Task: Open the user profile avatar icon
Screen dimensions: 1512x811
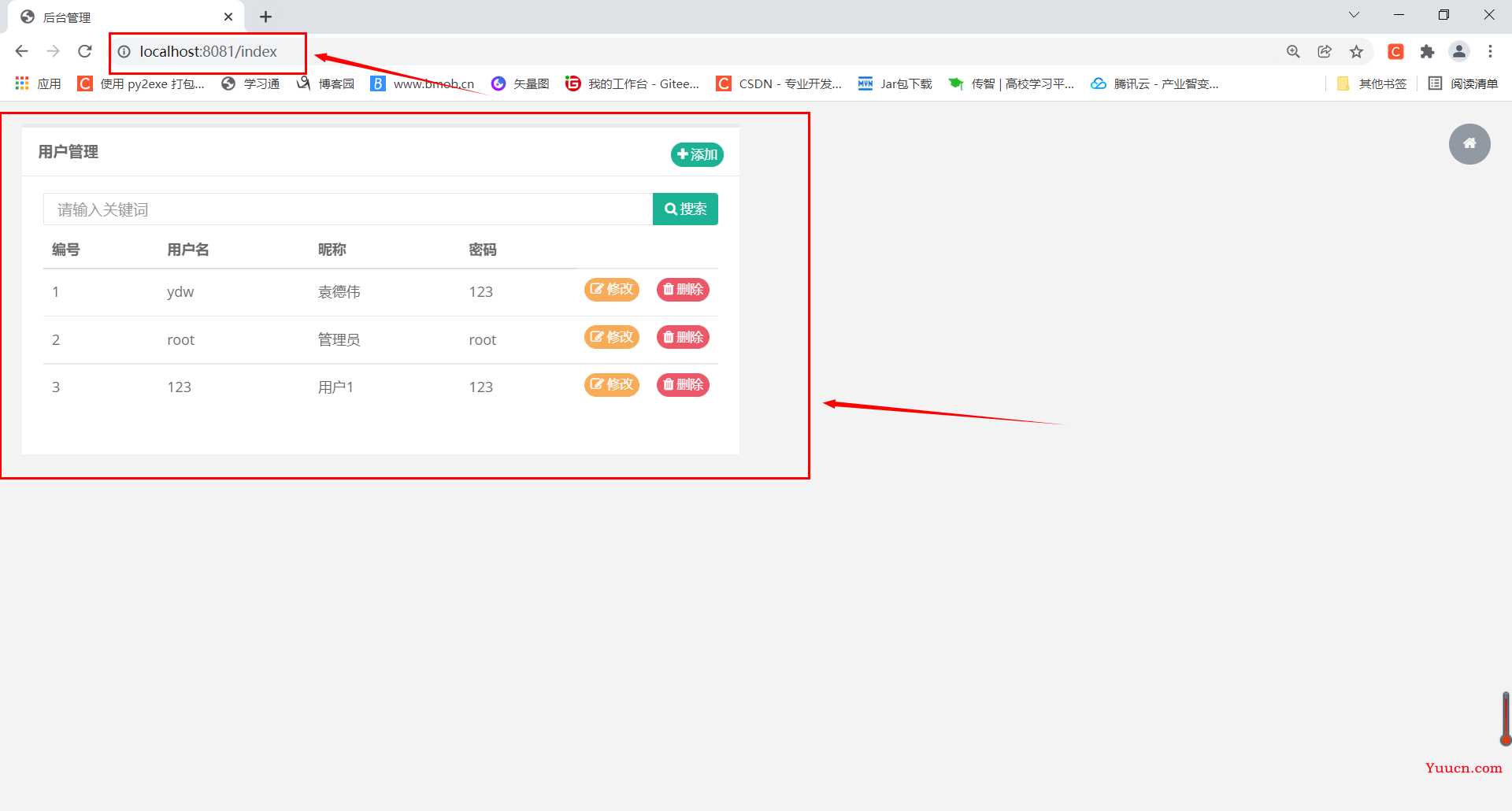Action: tap(1459, 52)
